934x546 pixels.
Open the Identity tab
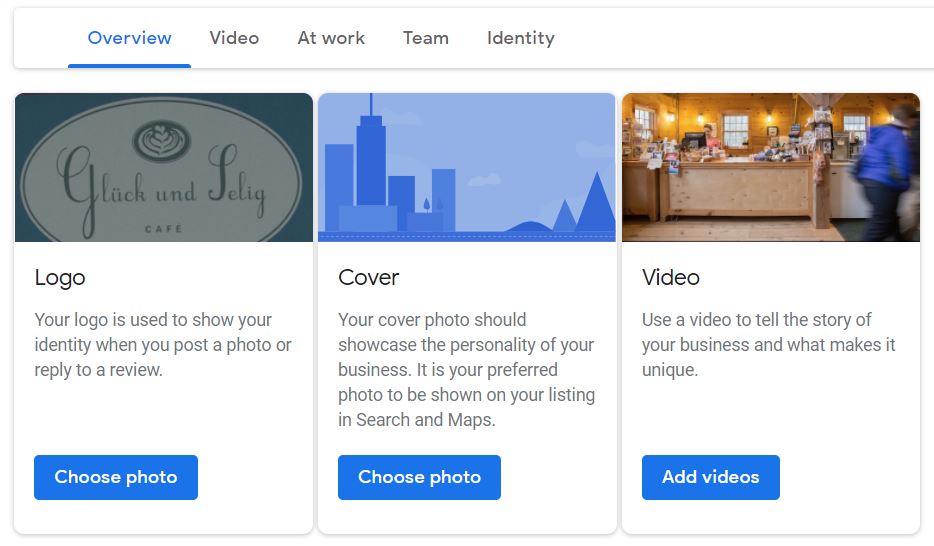(520, 38)
